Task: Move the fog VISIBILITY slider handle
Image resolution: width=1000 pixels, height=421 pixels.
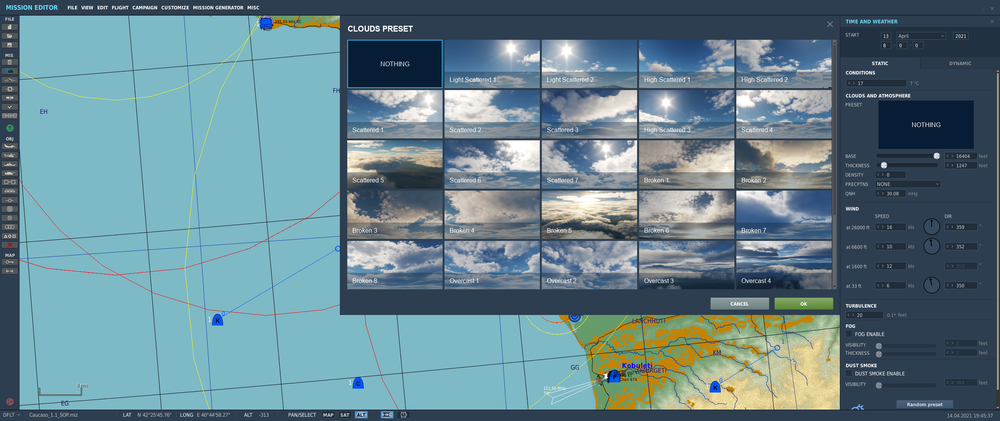Action: tap(879, 346)
